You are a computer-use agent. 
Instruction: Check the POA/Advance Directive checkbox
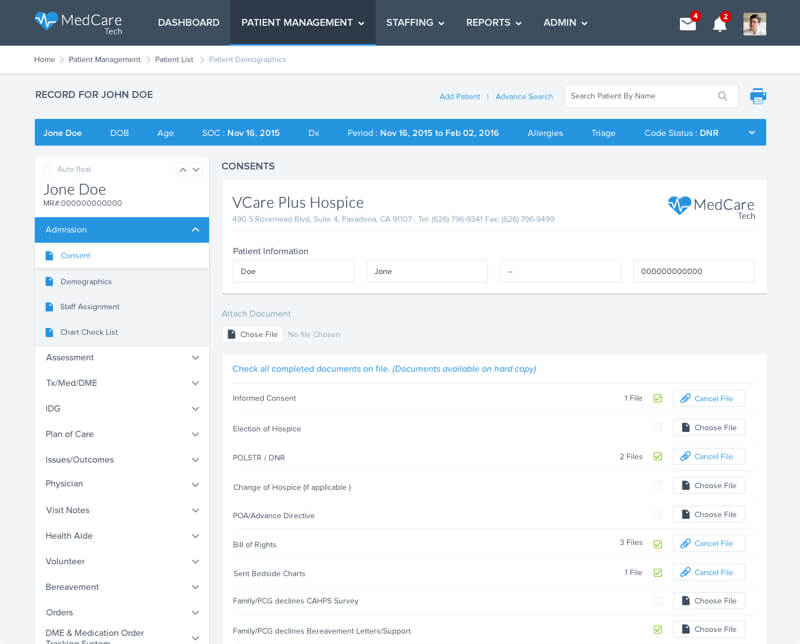pos(658,514)
